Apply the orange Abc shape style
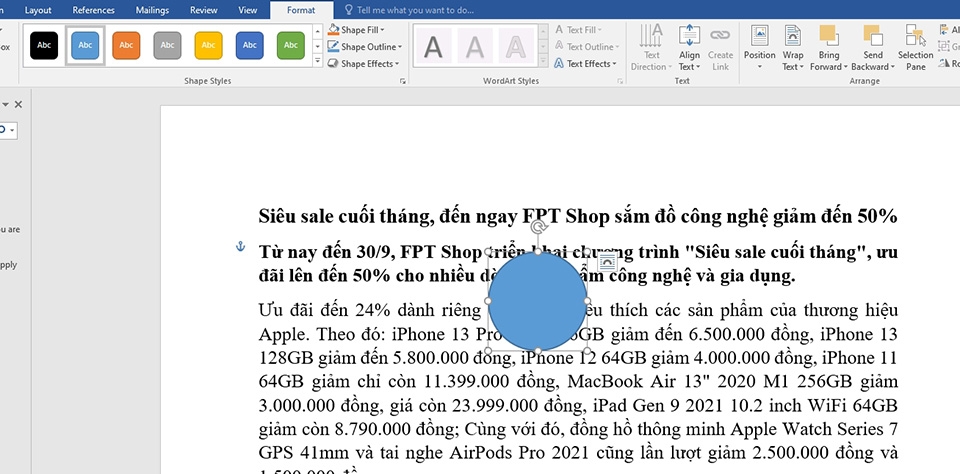 [x=126, y=45]
